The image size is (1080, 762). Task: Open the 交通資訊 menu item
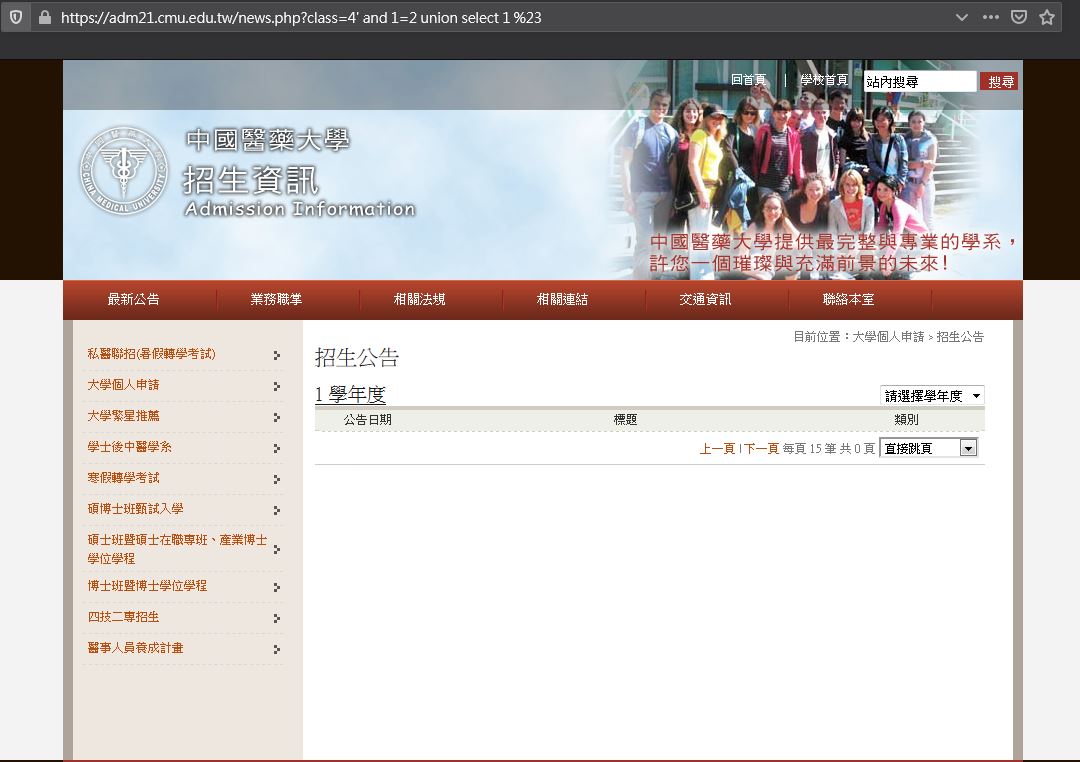point(705,299)
